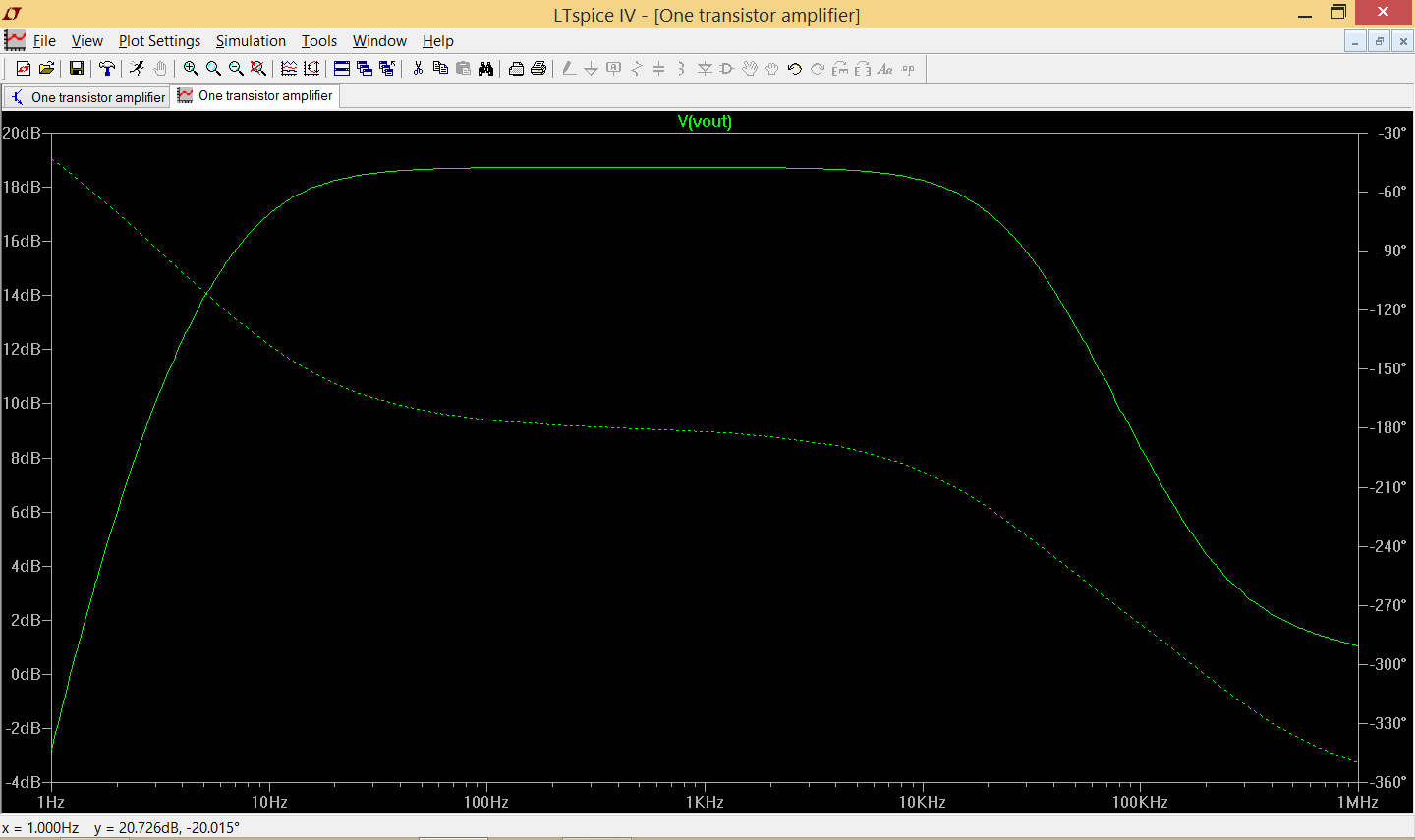
Task: Click the Place Inductor icon
Action: pyautogui.click(x=681, y=68)
